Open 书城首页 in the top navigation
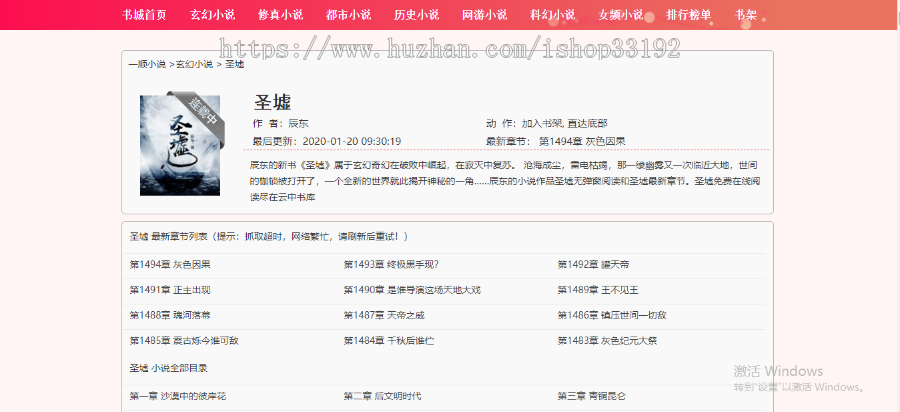This screenshot has height=412, width=900. coord(144,15)
